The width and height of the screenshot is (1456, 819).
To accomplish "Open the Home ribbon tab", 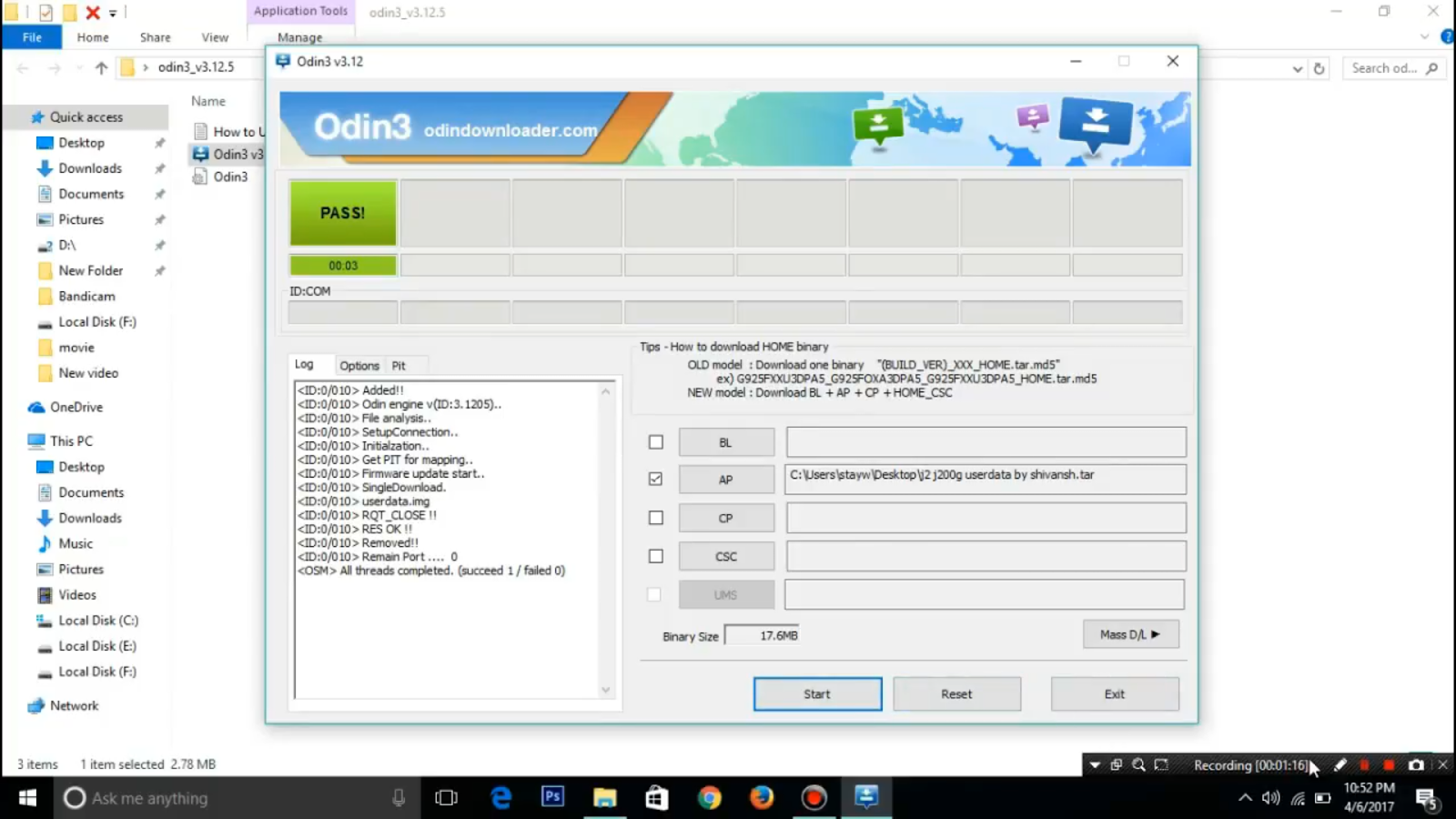I will (x=93, y=37).
